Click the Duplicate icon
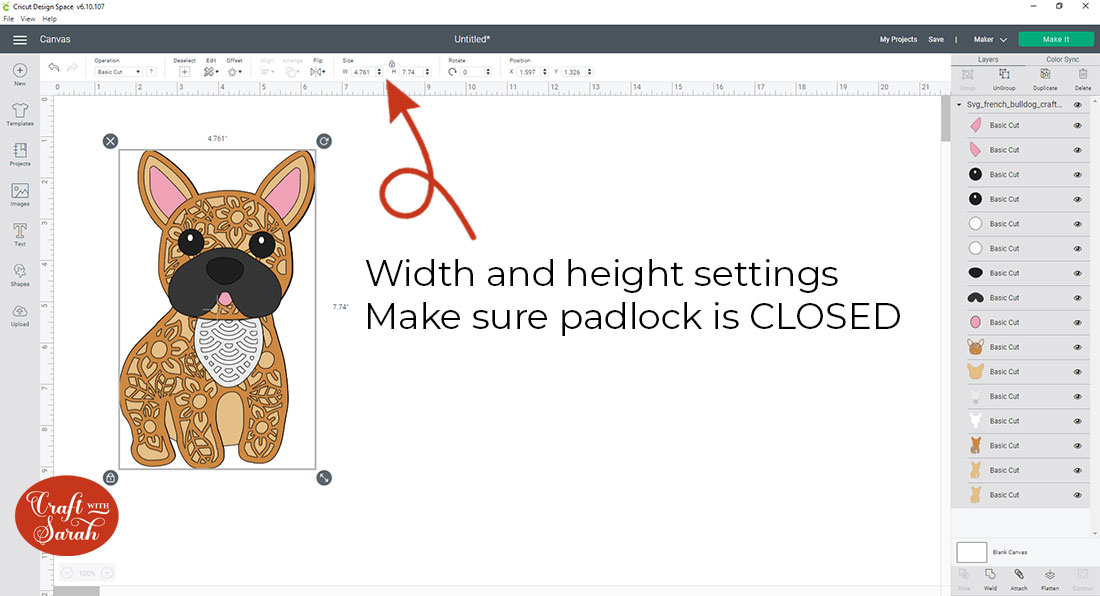1100x596 pixels. pyautogui.click(x=1045, y=74)
